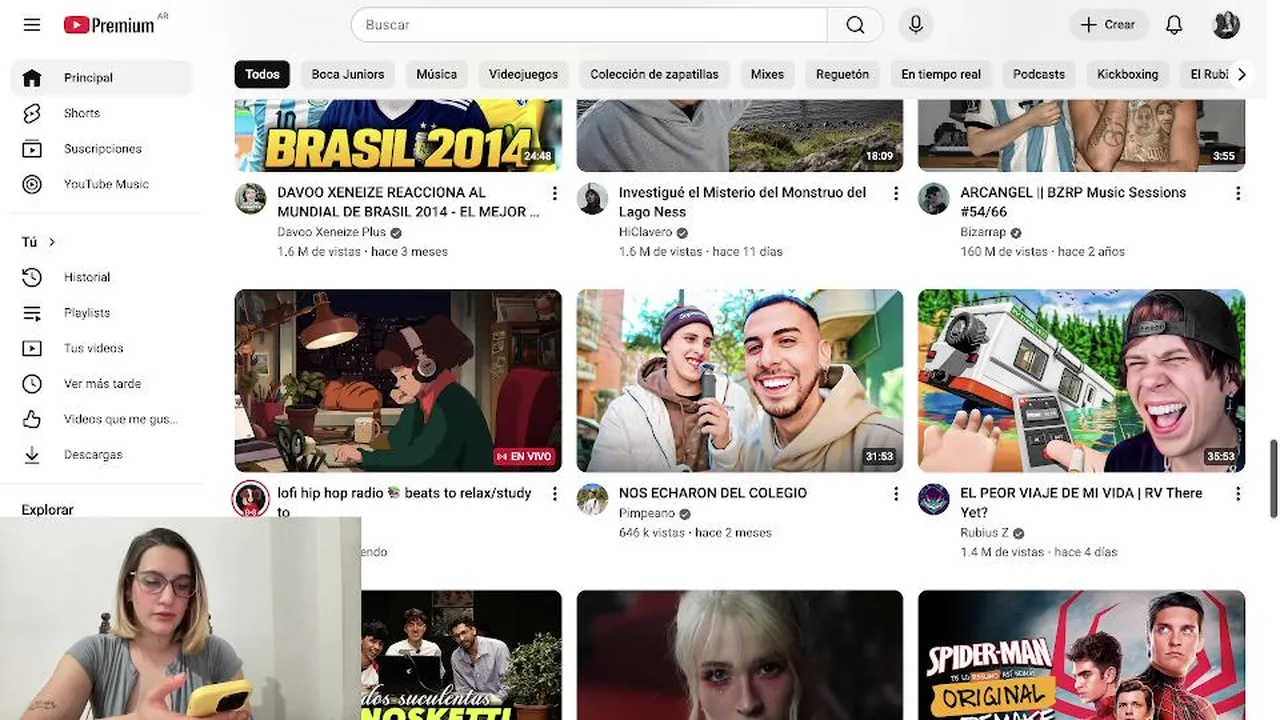This screenshot has width=1280, height=720.
Task: Open the account avatar menu
Action: click(1226, 25)
